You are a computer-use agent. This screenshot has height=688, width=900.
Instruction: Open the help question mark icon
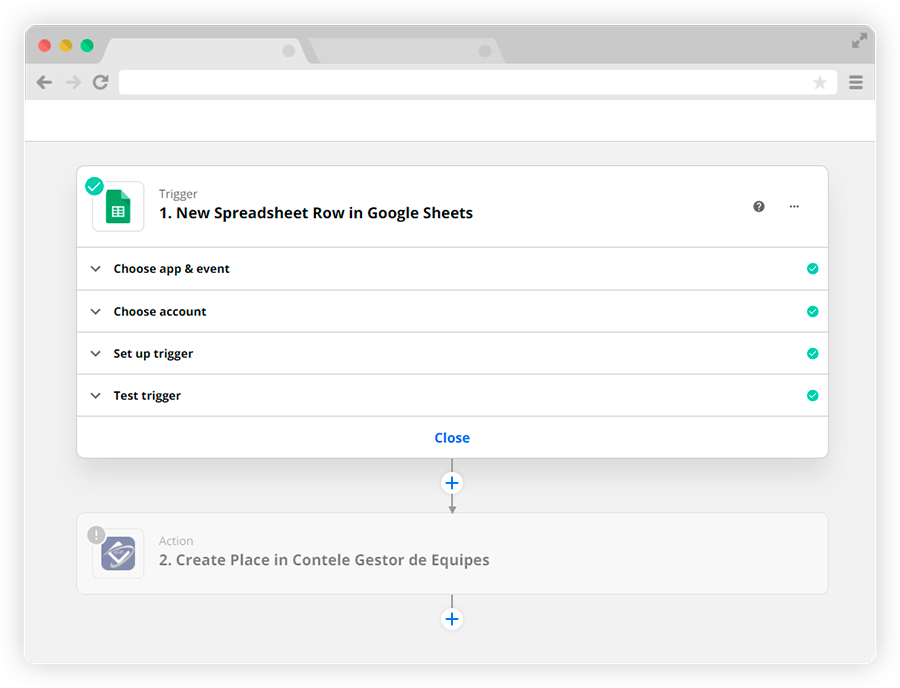pyautogui.click(x=759, y=207)
